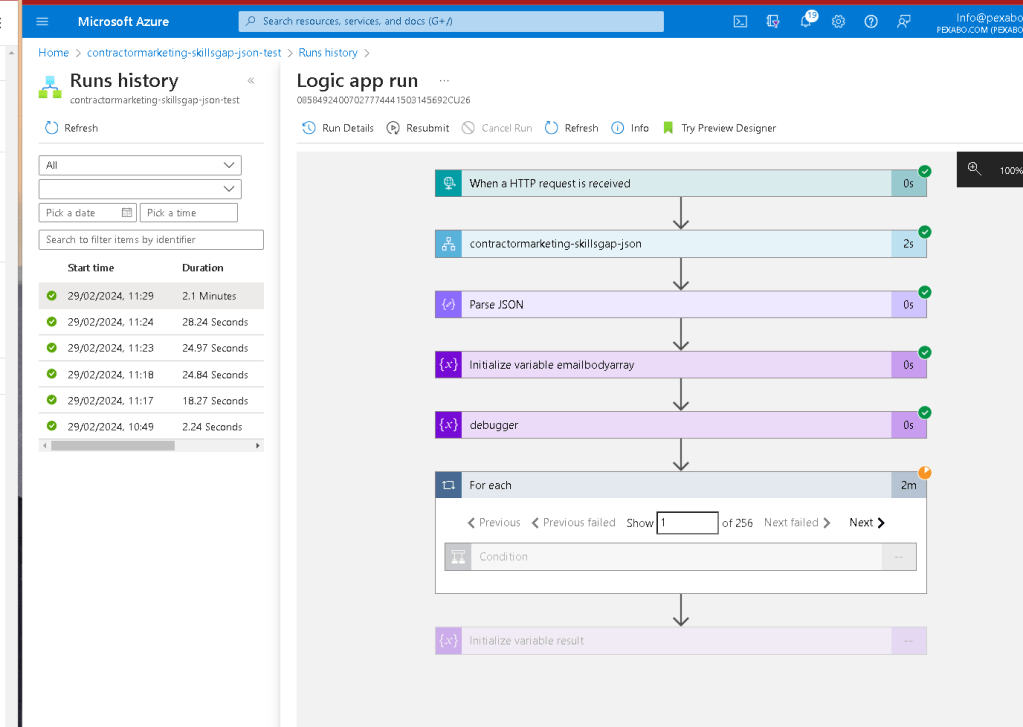Click the runs list scrollbar right arrow
This screenshot has width=1023, height=727.
(x=258, y=446)
